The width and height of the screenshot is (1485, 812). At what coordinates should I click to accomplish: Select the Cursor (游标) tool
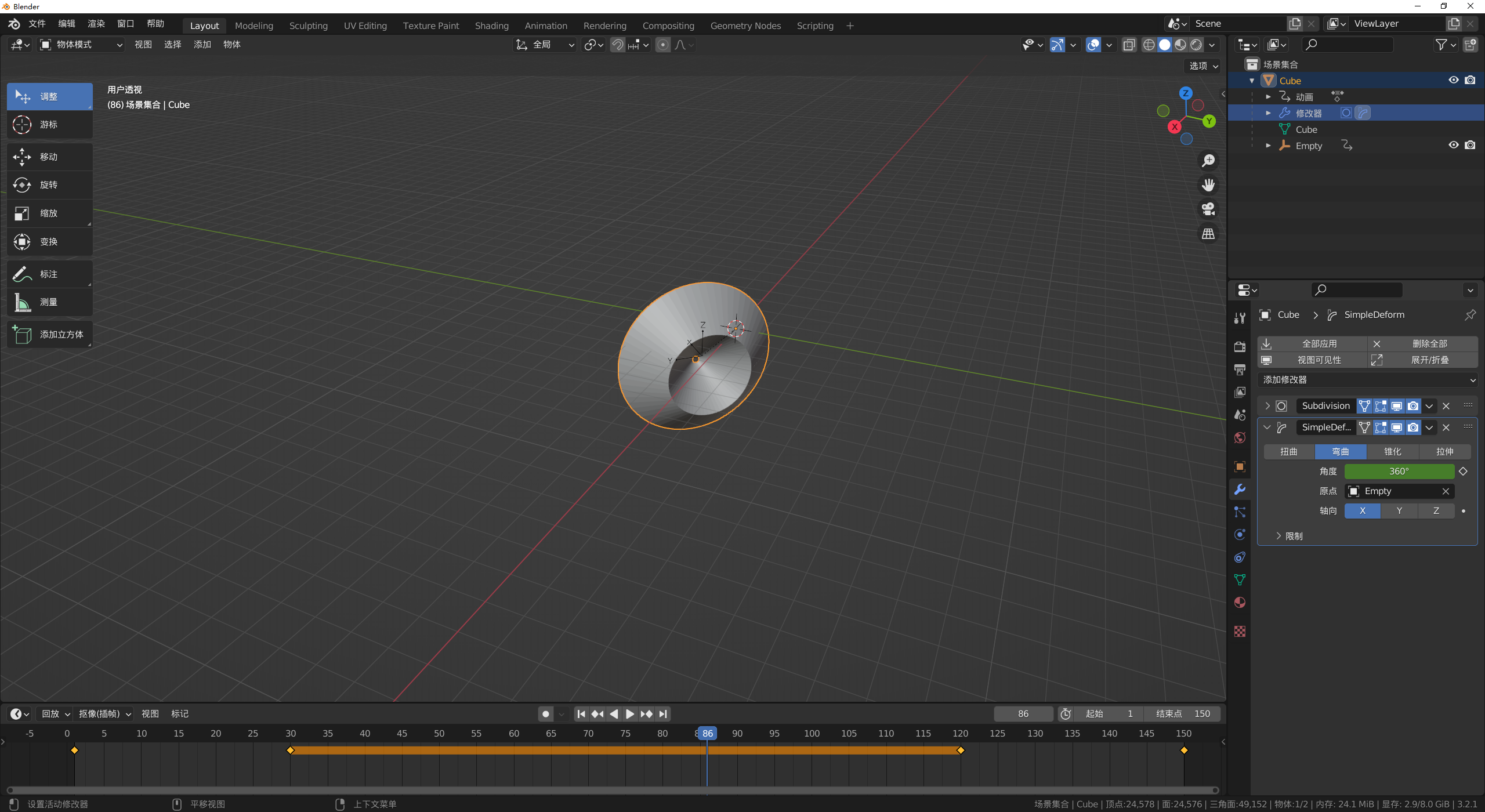[x=49, y=125]
